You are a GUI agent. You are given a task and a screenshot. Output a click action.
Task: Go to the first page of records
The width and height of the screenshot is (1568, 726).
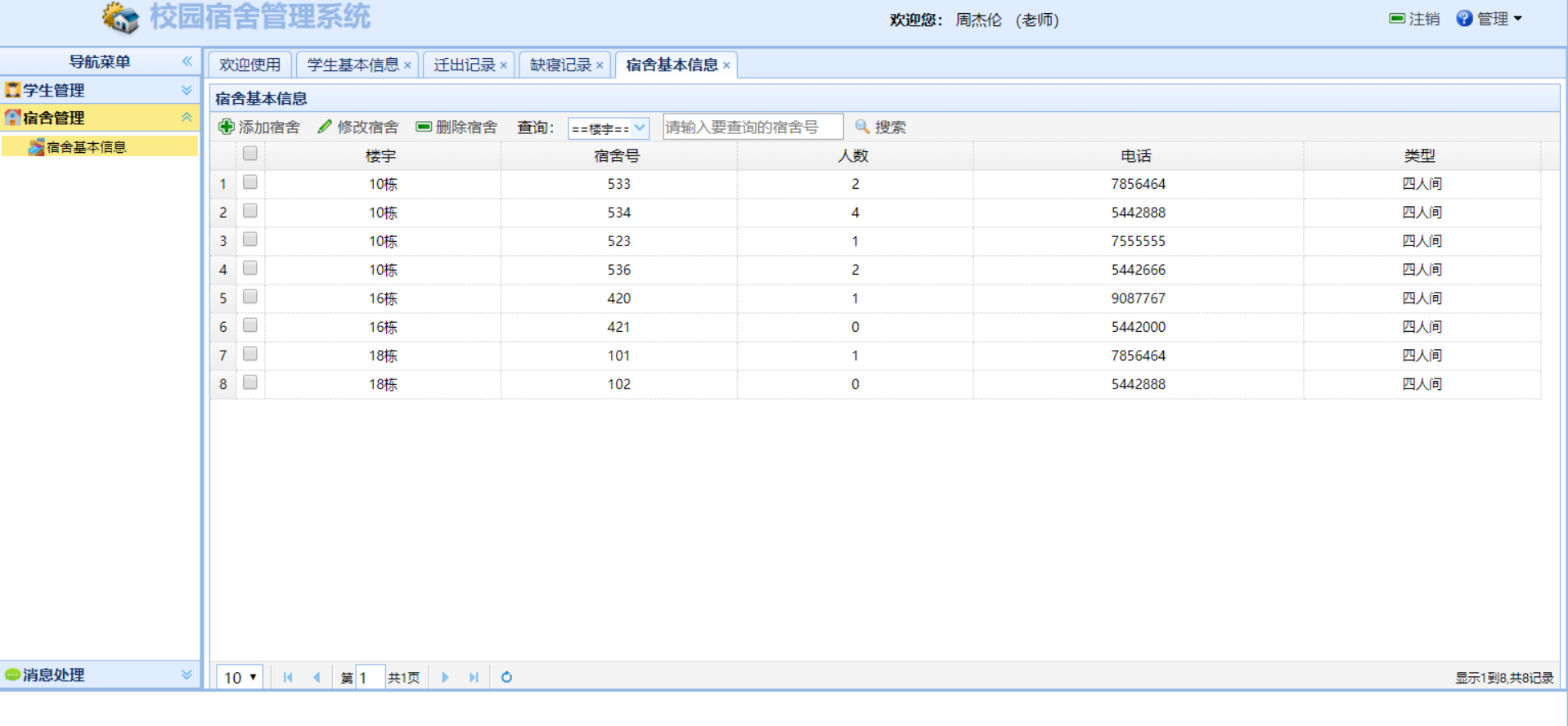(288, 677)
